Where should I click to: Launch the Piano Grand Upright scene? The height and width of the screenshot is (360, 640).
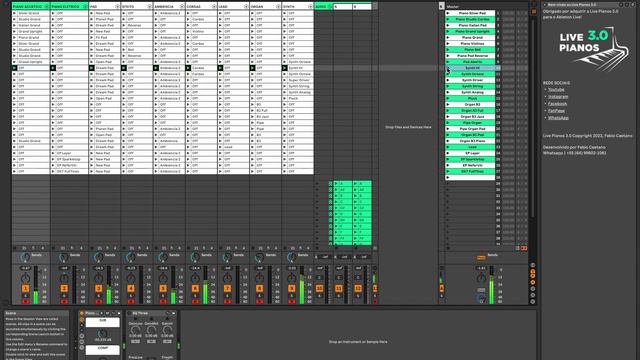coord(448,31)
